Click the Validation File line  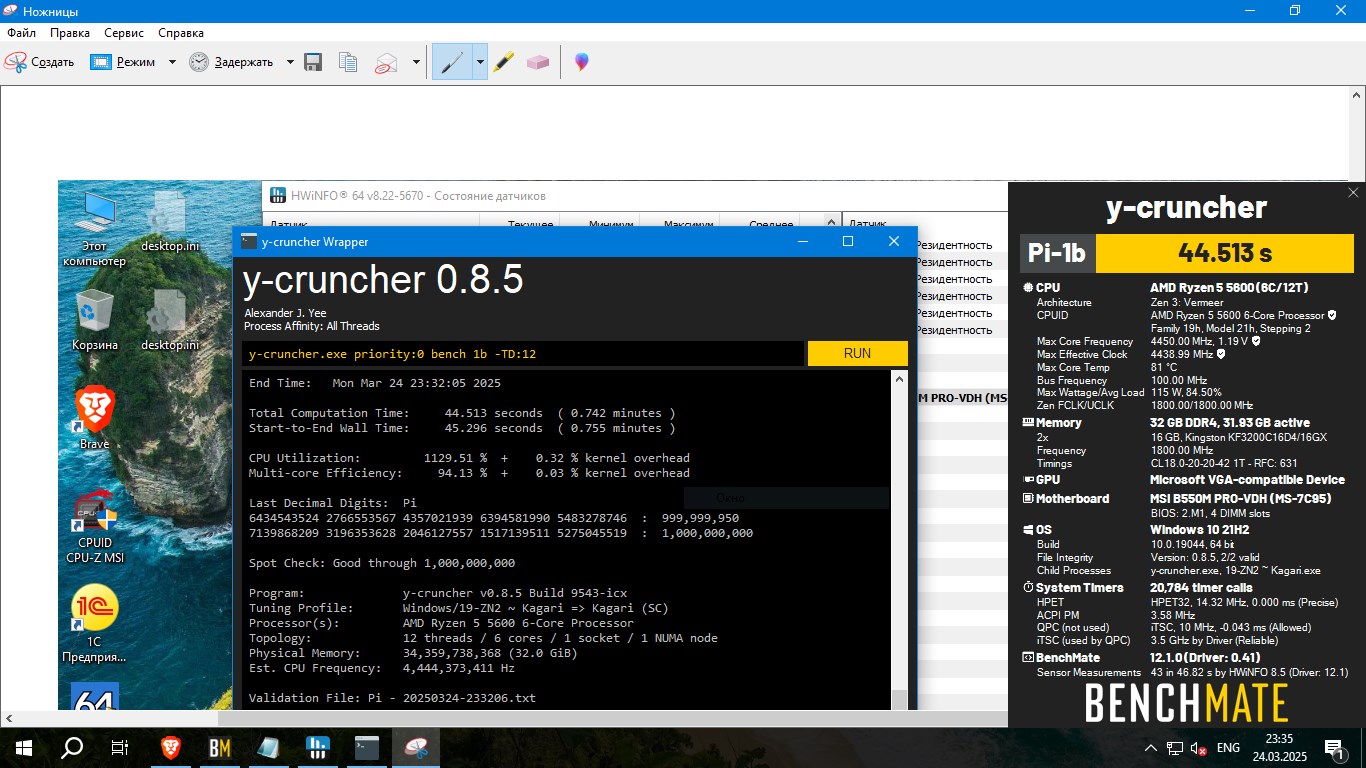(x=392, y=698)
